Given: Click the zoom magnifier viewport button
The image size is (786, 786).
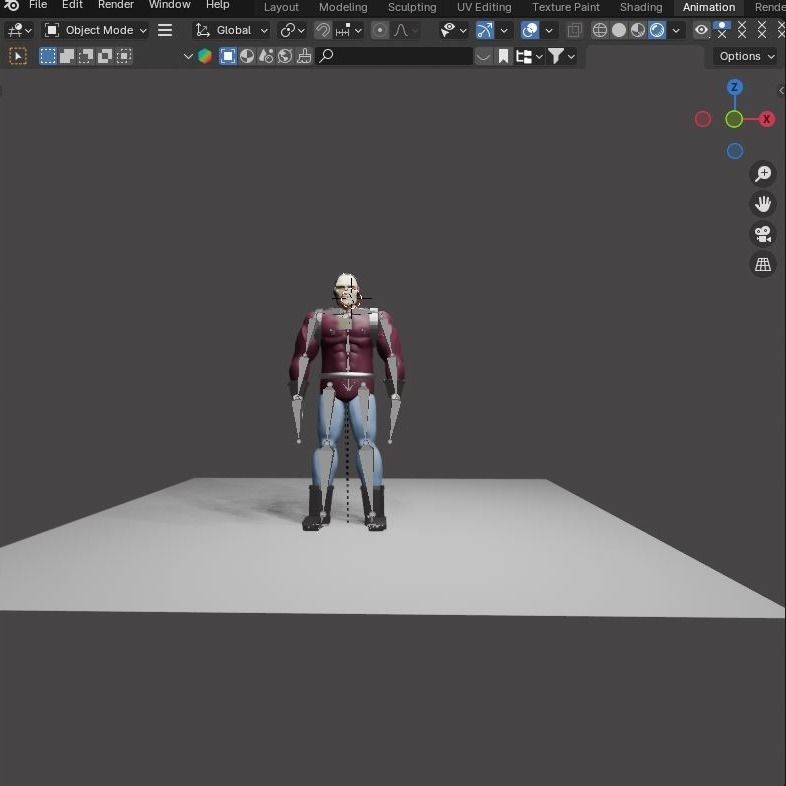Looking at the screenshot, I should coord(763,174).
